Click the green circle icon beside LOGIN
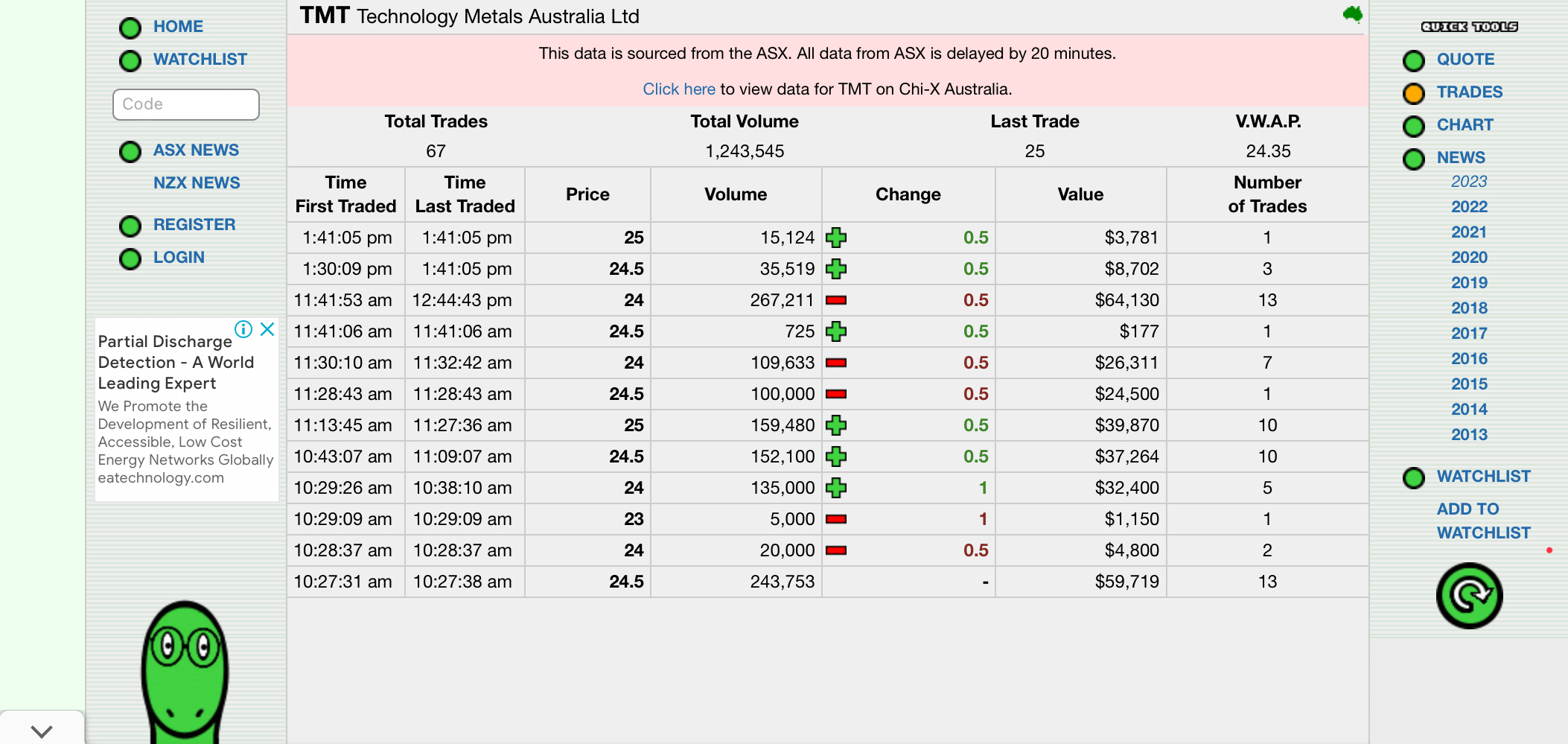This screenshot has width=1568, height=744. coord(130,259)
